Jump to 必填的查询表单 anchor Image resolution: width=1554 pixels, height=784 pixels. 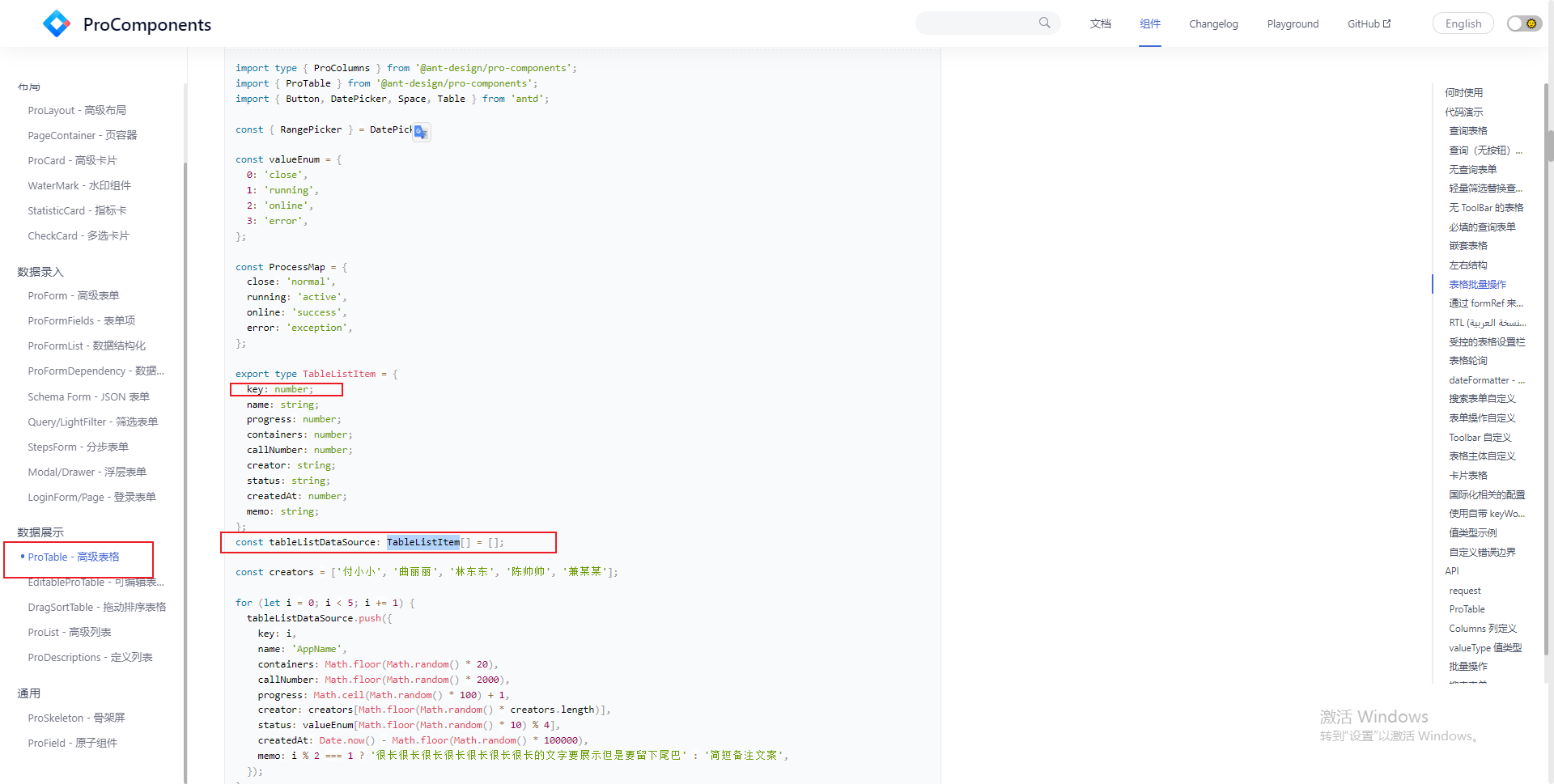point(1483,227)
